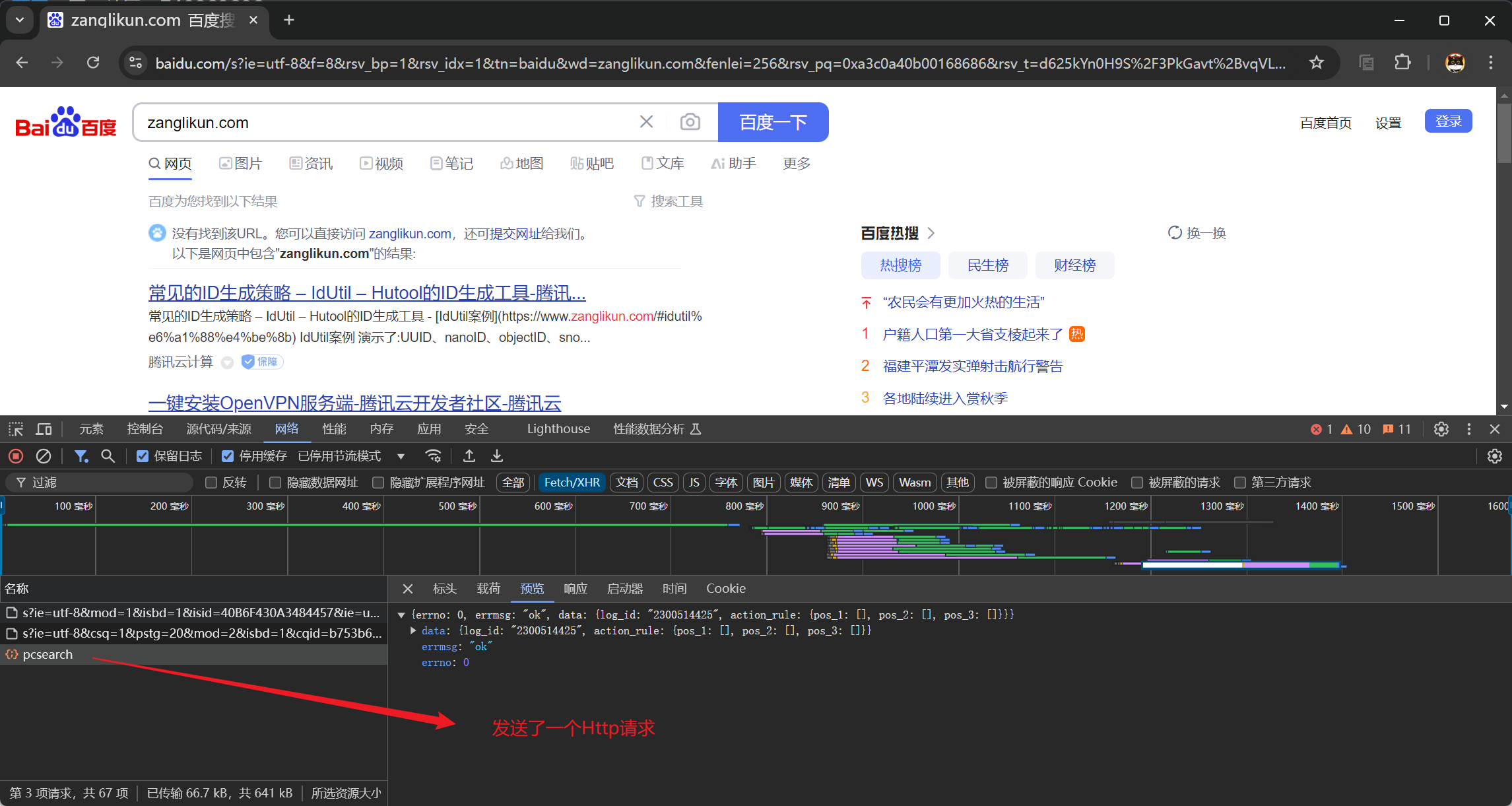The width and height of the screenshot is (1512, 806).
Task: Toggle the network filter funnel icon
Action: tap(81, 456)
